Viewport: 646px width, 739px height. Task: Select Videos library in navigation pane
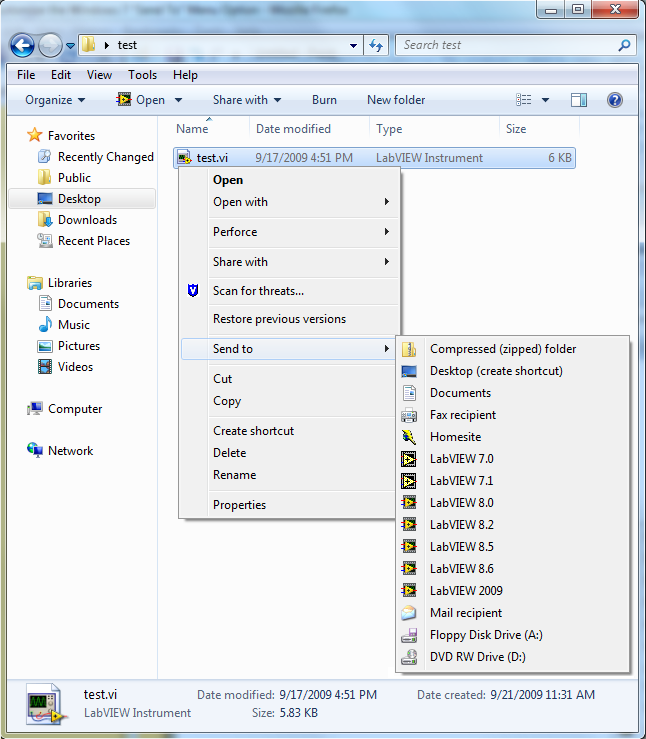tap(75, 367)
